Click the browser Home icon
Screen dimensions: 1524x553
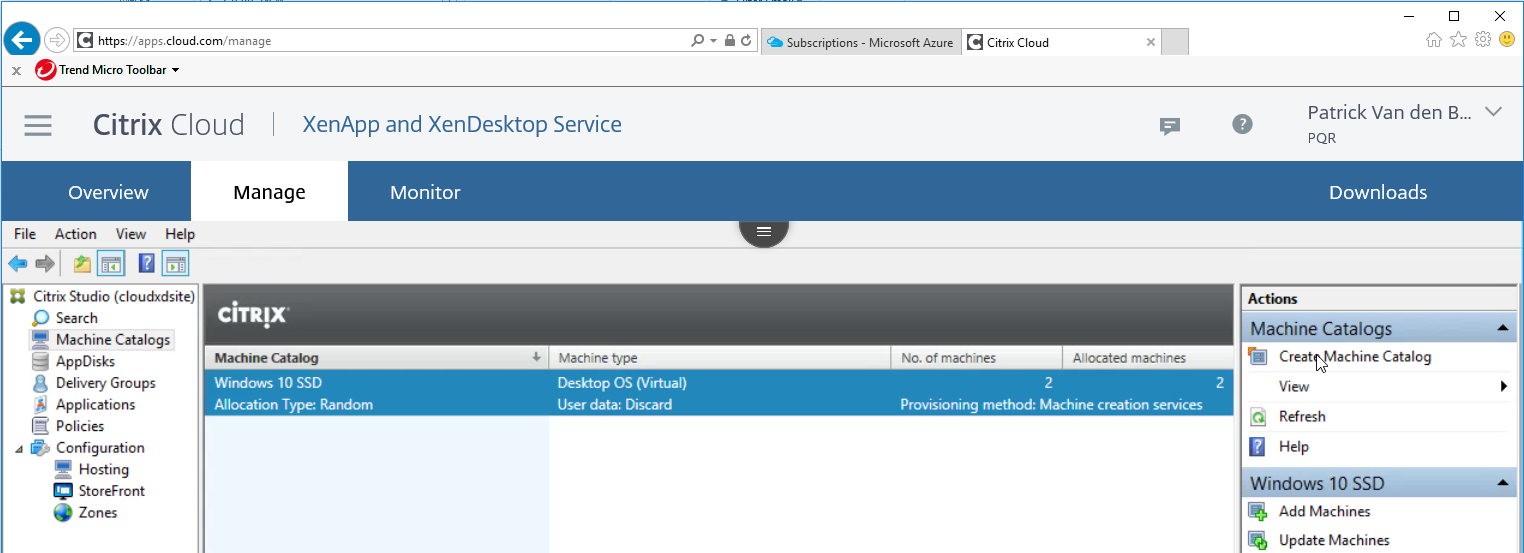(1434, 40)
